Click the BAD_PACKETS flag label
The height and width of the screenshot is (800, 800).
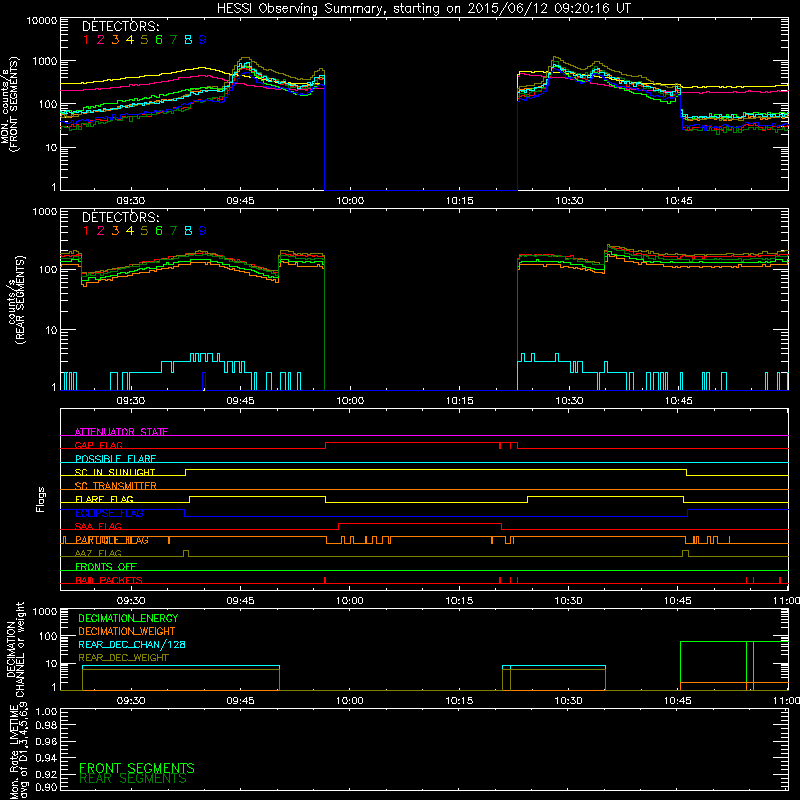point(109,580)
